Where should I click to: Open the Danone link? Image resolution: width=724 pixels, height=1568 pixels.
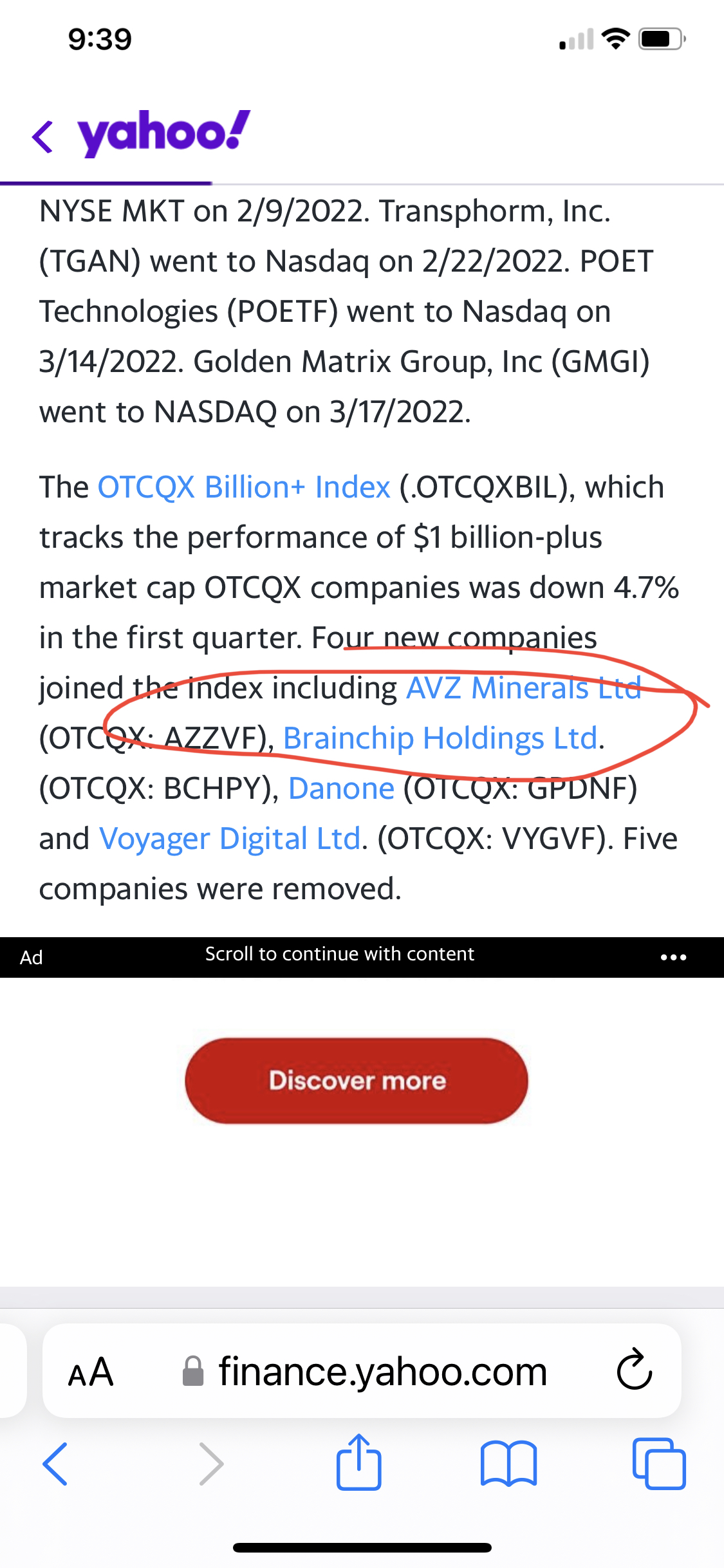click(x=341, y=789)
